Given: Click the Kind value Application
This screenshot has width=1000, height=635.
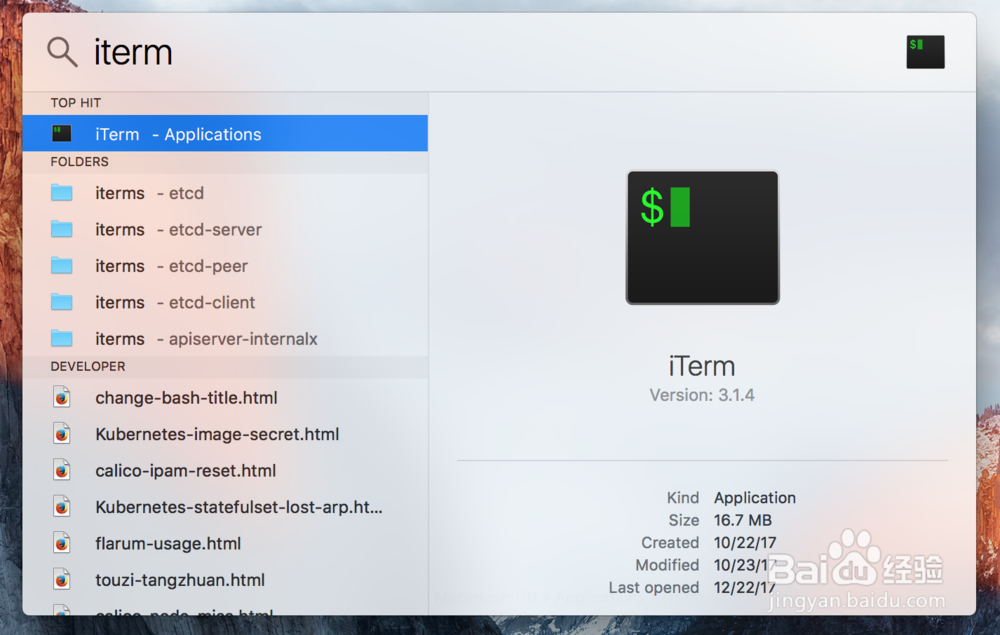Looking at the screenshot, I should coord(754,497).
